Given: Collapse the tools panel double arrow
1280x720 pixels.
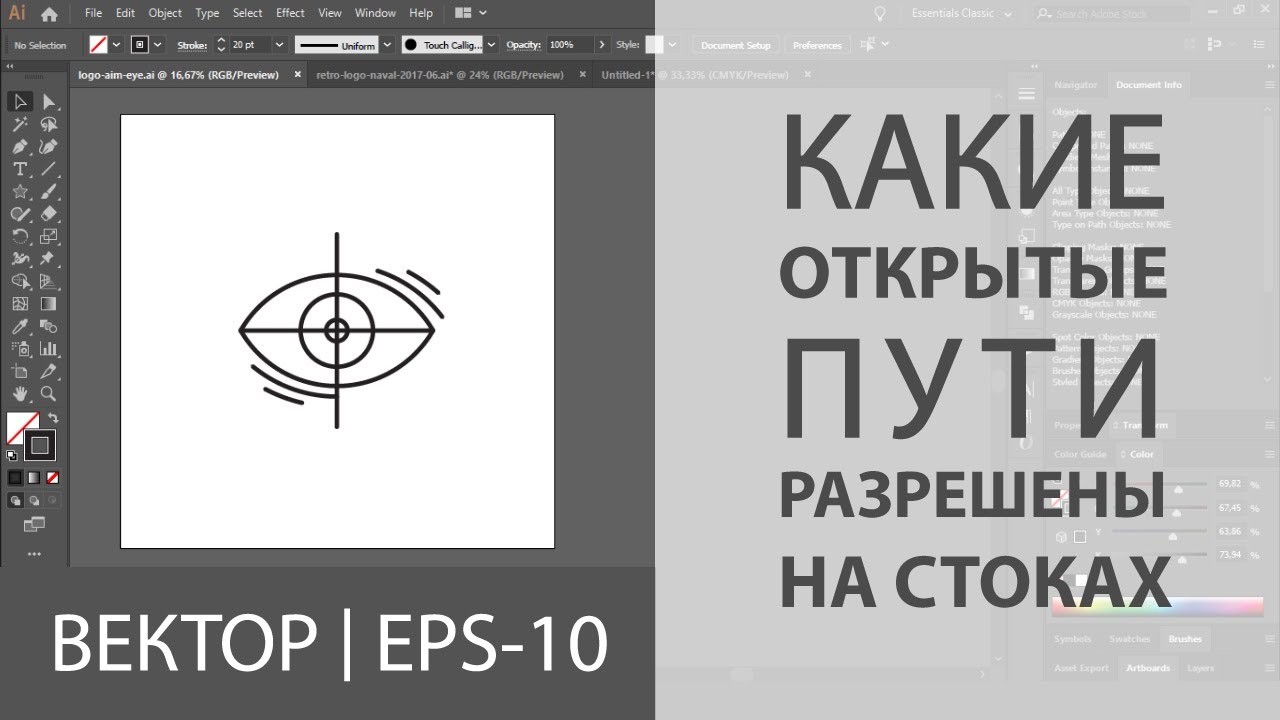Looking at the screenshot, I should coord(11,66).
